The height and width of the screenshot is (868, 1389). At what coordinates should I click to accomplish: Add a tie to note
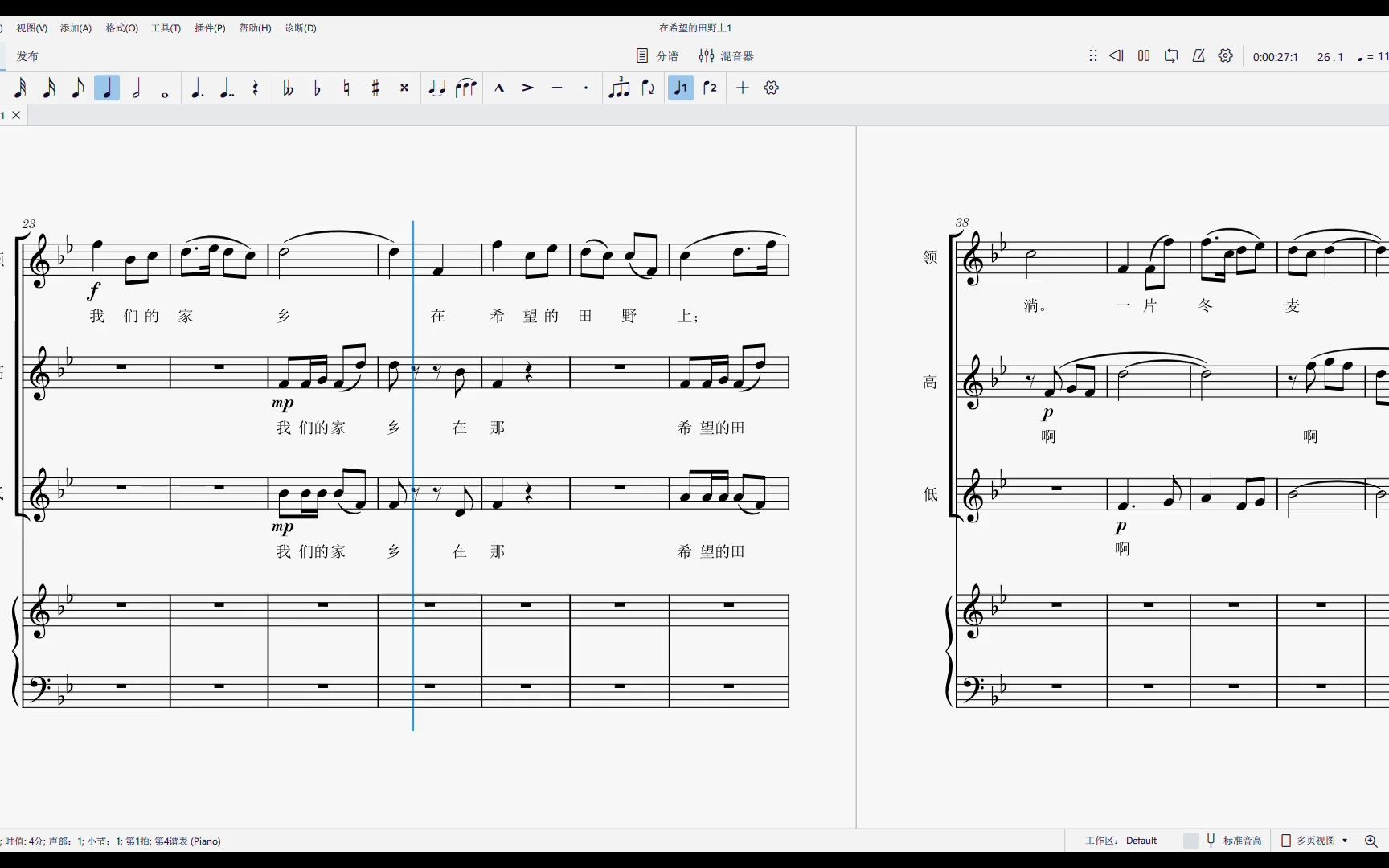tap(436, 88)
